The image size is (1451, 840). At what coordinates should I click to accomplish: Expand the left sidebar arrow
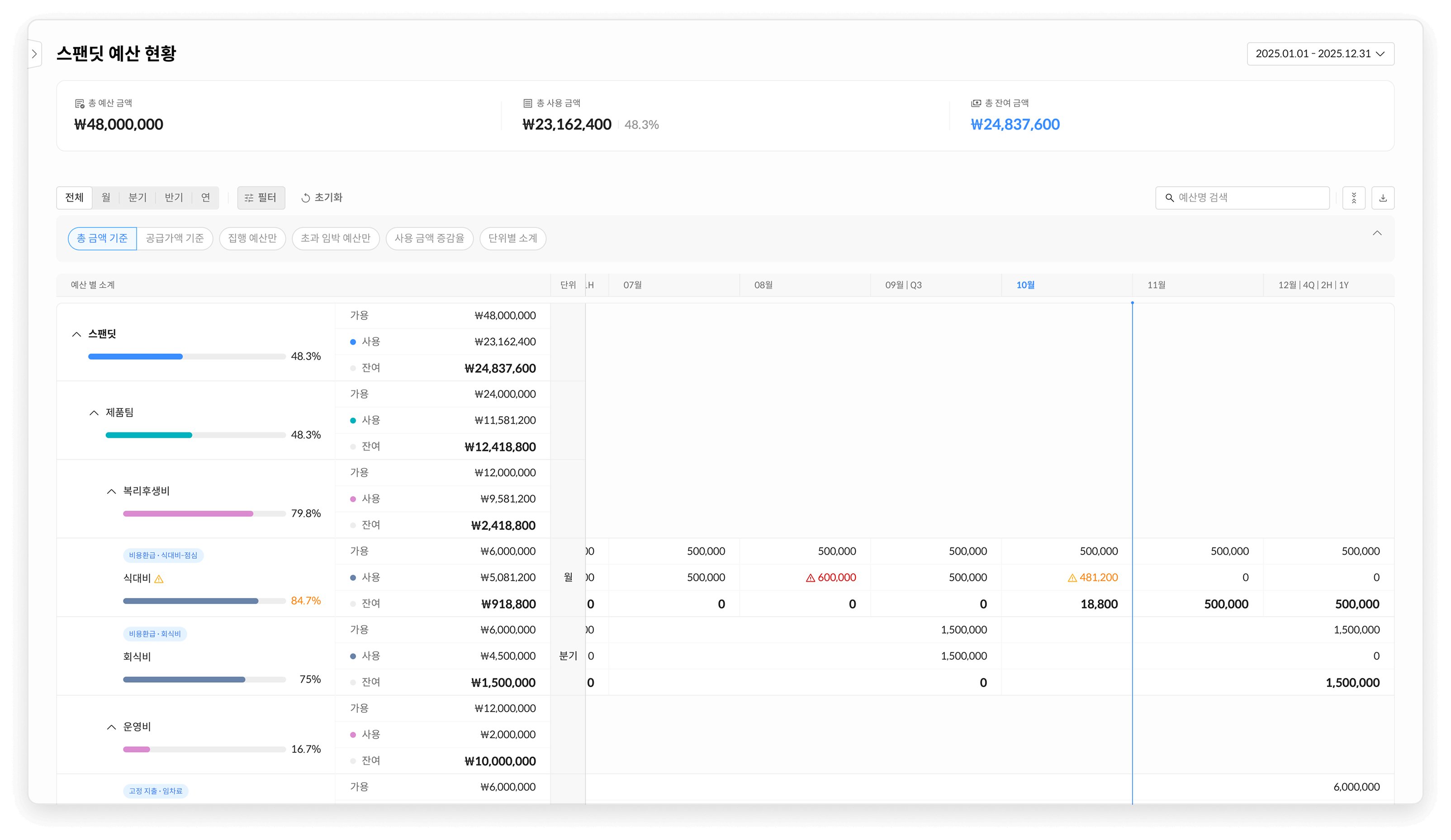click(x=34, y=54)
